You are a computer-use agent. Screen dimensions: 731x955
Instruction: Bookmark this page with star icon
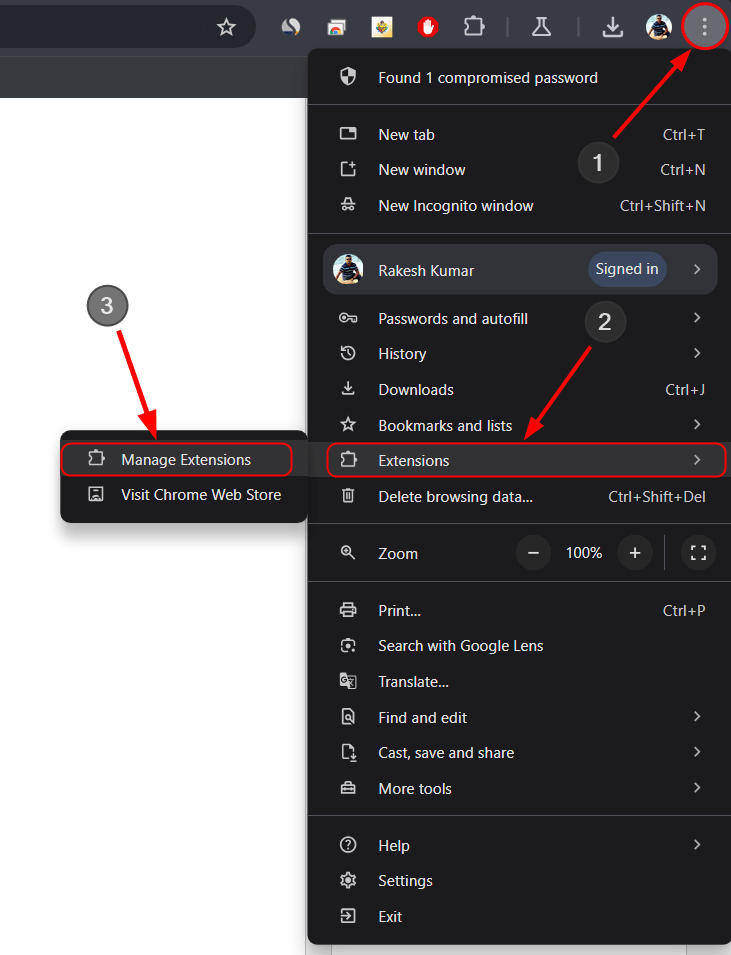point(226,27)
